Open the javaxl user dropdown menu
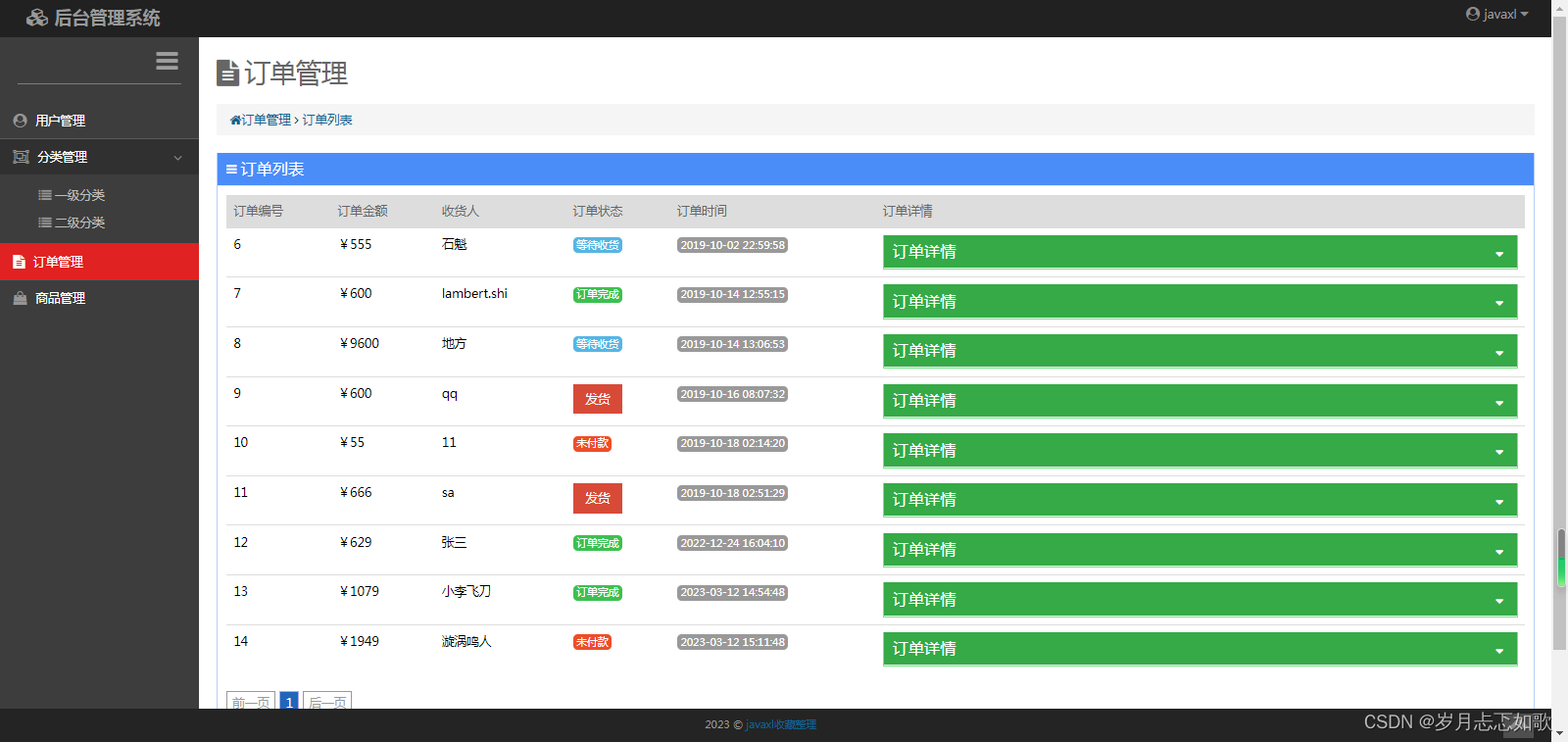The image size is (1568, 742). (x=1497, y=14)
